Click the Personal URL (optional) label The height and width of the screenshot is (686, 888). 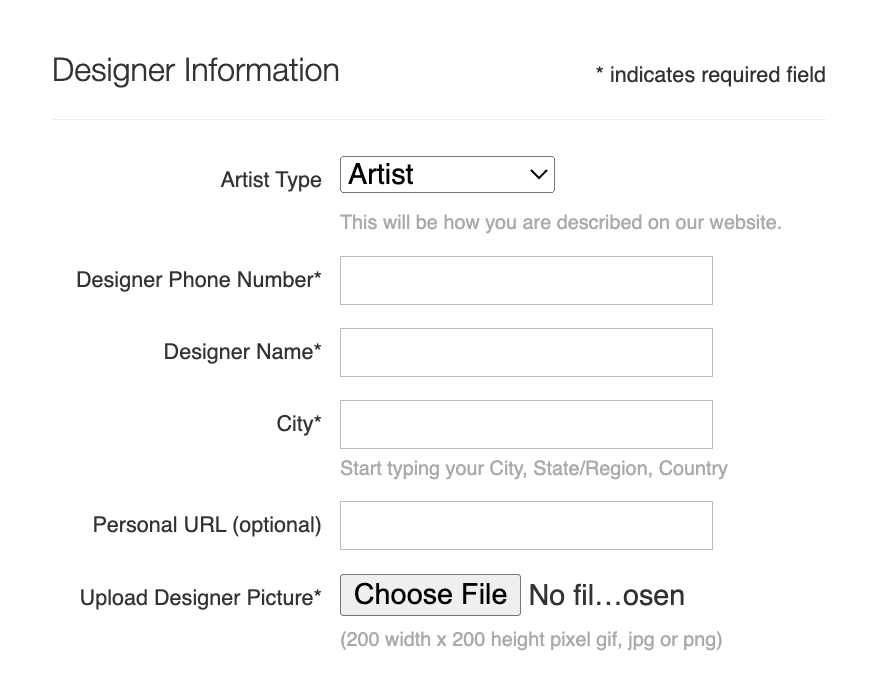[207, 525]
